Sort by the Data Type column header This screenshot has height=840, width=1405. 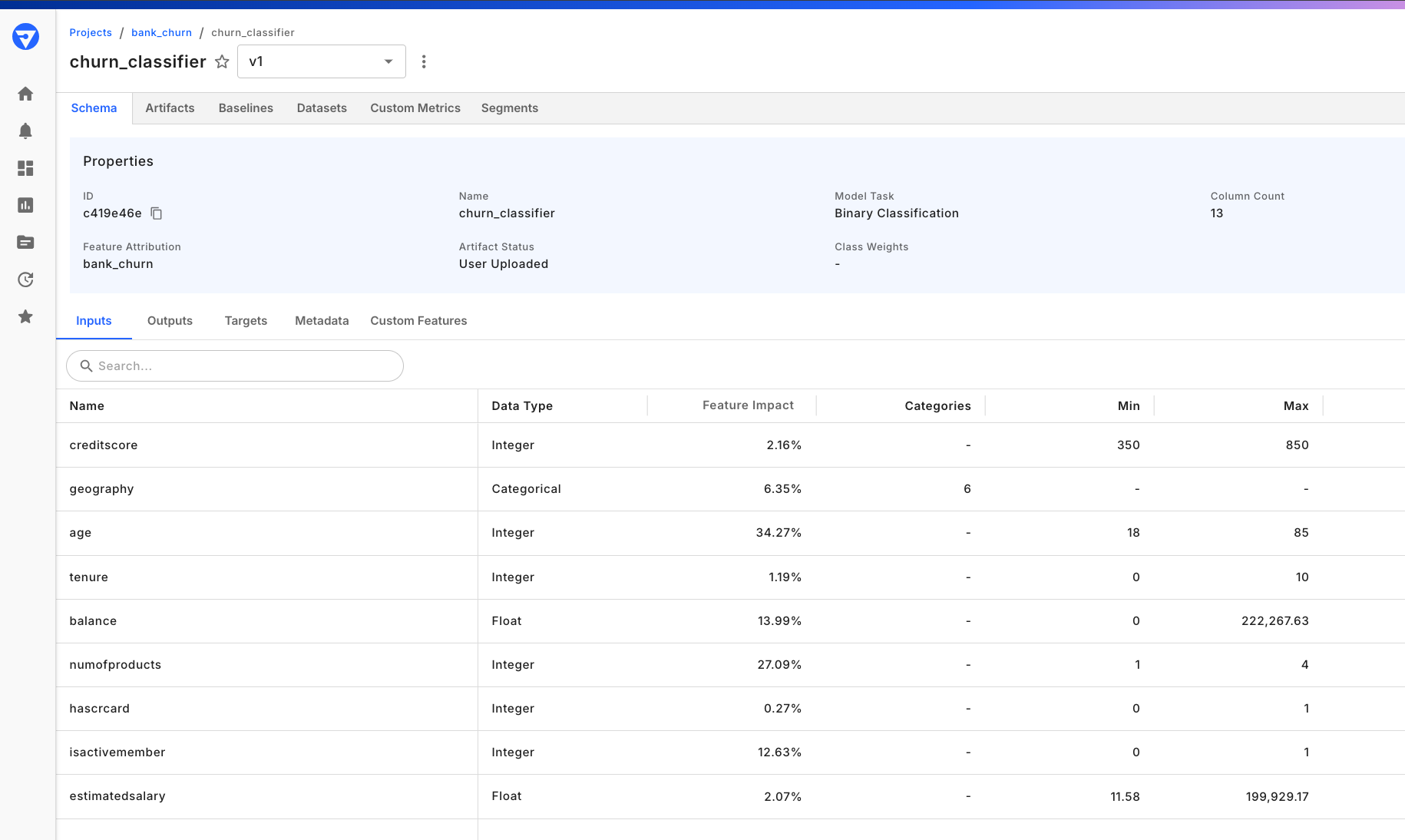(x=522, y=406)
